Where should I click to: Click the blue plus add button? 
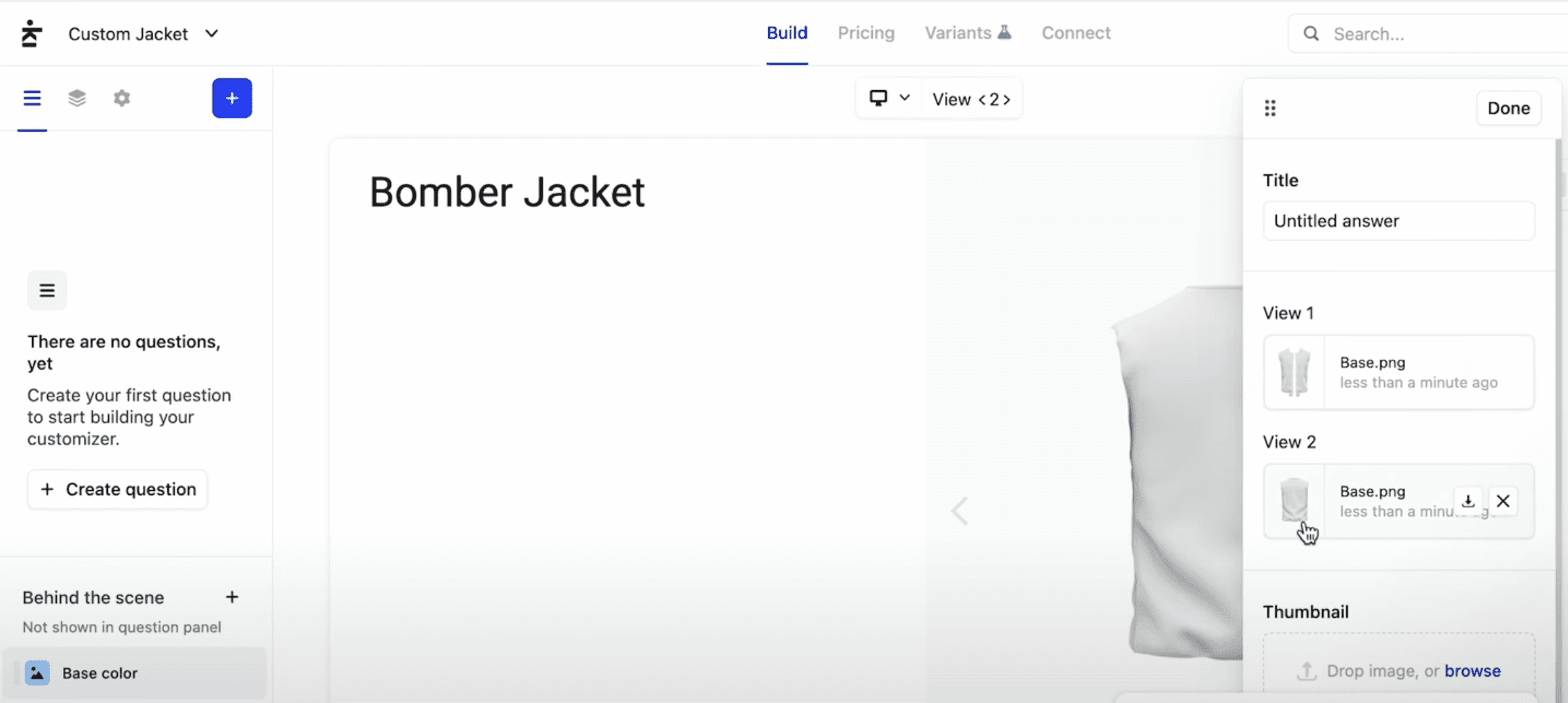tap(232, 98)
